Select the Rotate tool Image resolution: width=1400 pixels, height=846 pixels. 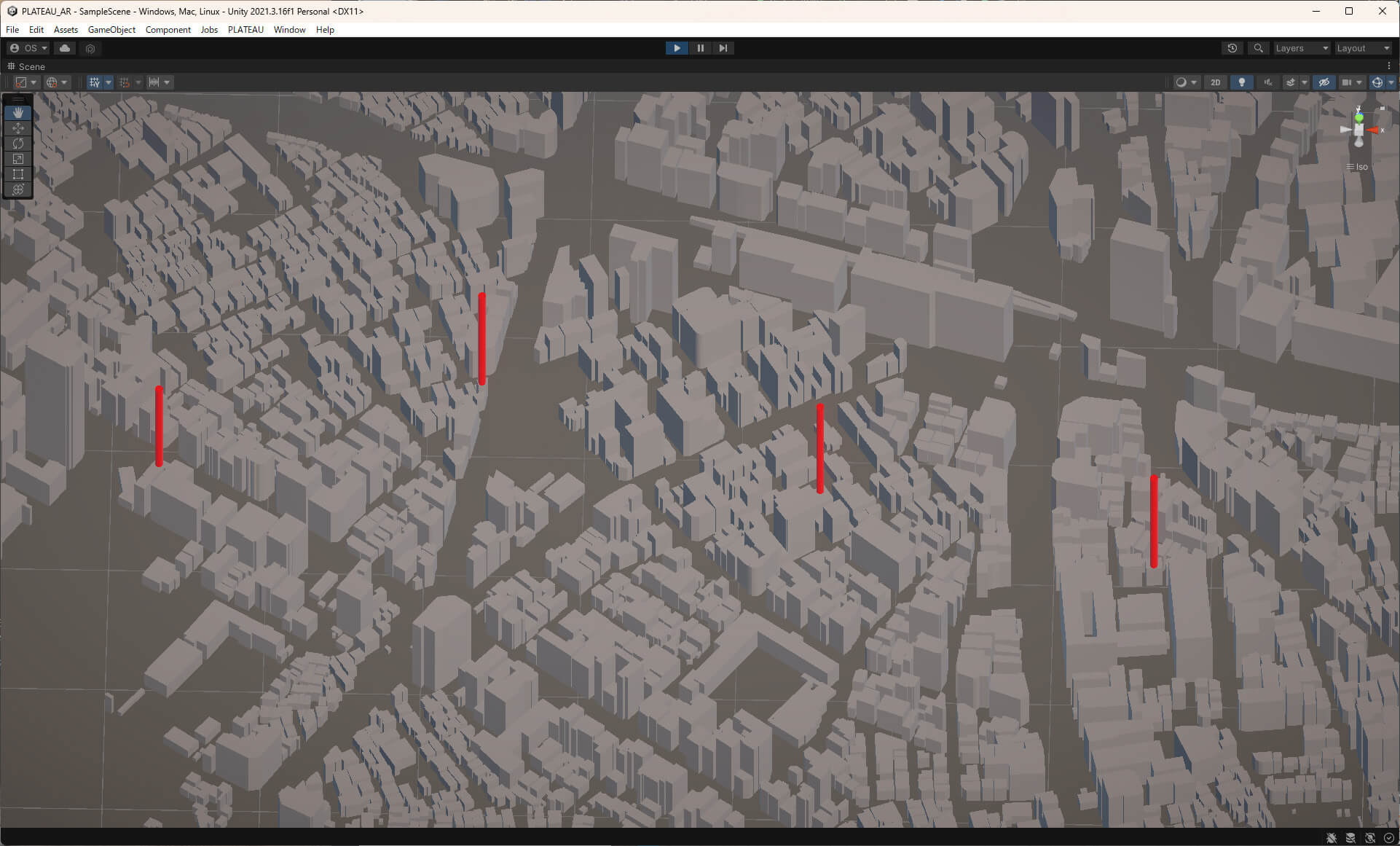coord(18,144)
